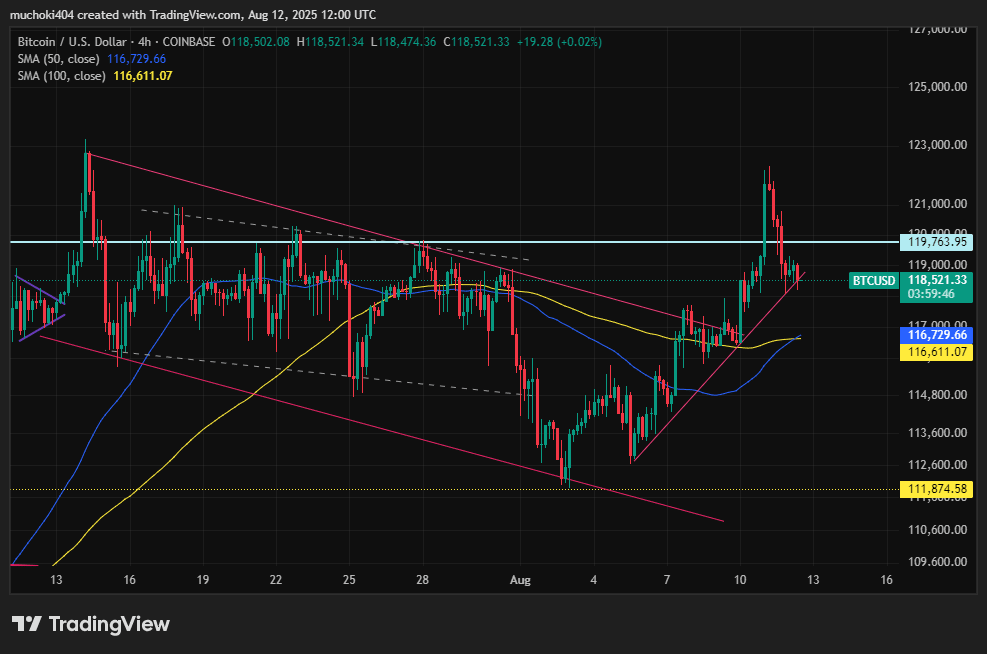
Task: Click the TradingView wordmark text
Action: click(x=110, y=624)
